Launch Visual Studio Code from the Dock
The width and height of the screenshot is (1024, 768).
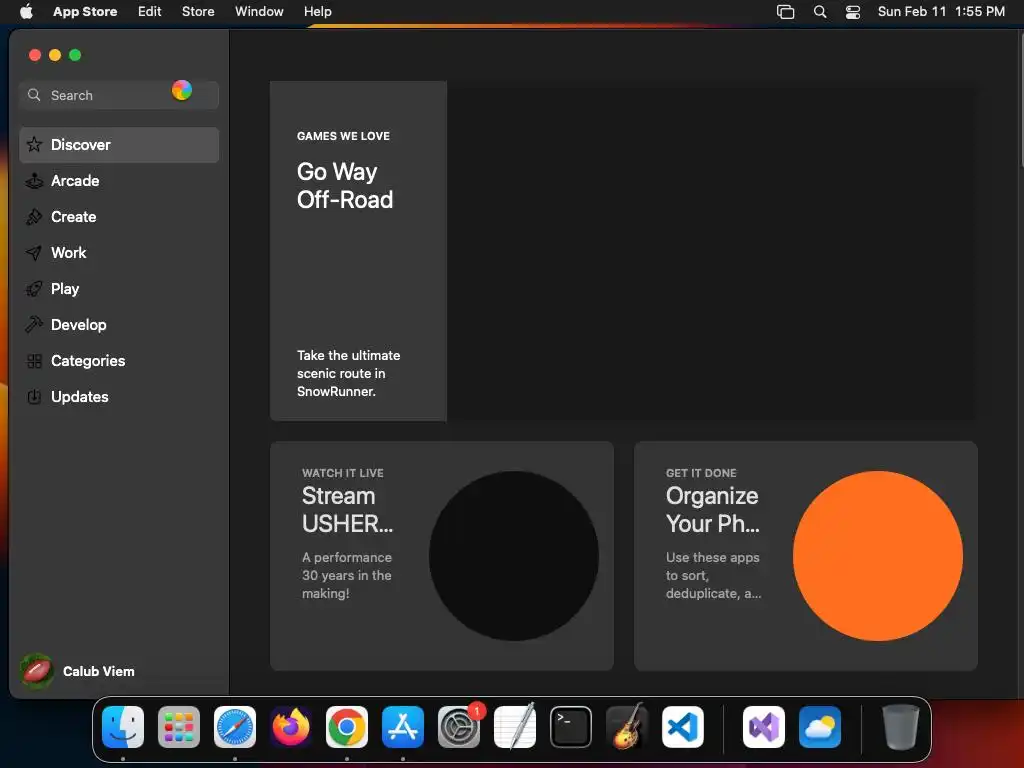click(682, 727)
